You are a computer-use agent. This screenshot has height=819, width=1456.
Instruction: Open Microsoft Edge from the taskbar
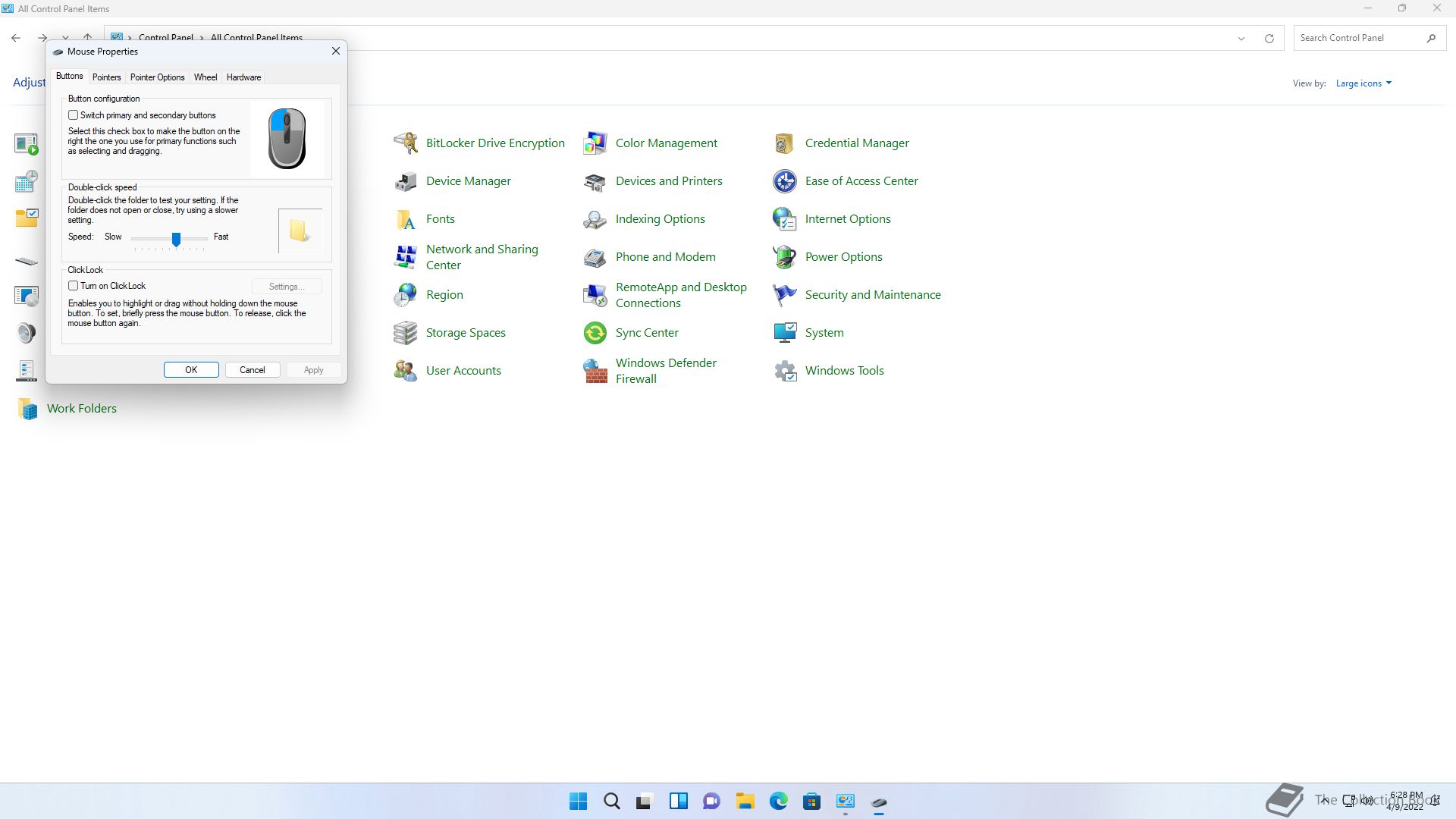(778, 802)
